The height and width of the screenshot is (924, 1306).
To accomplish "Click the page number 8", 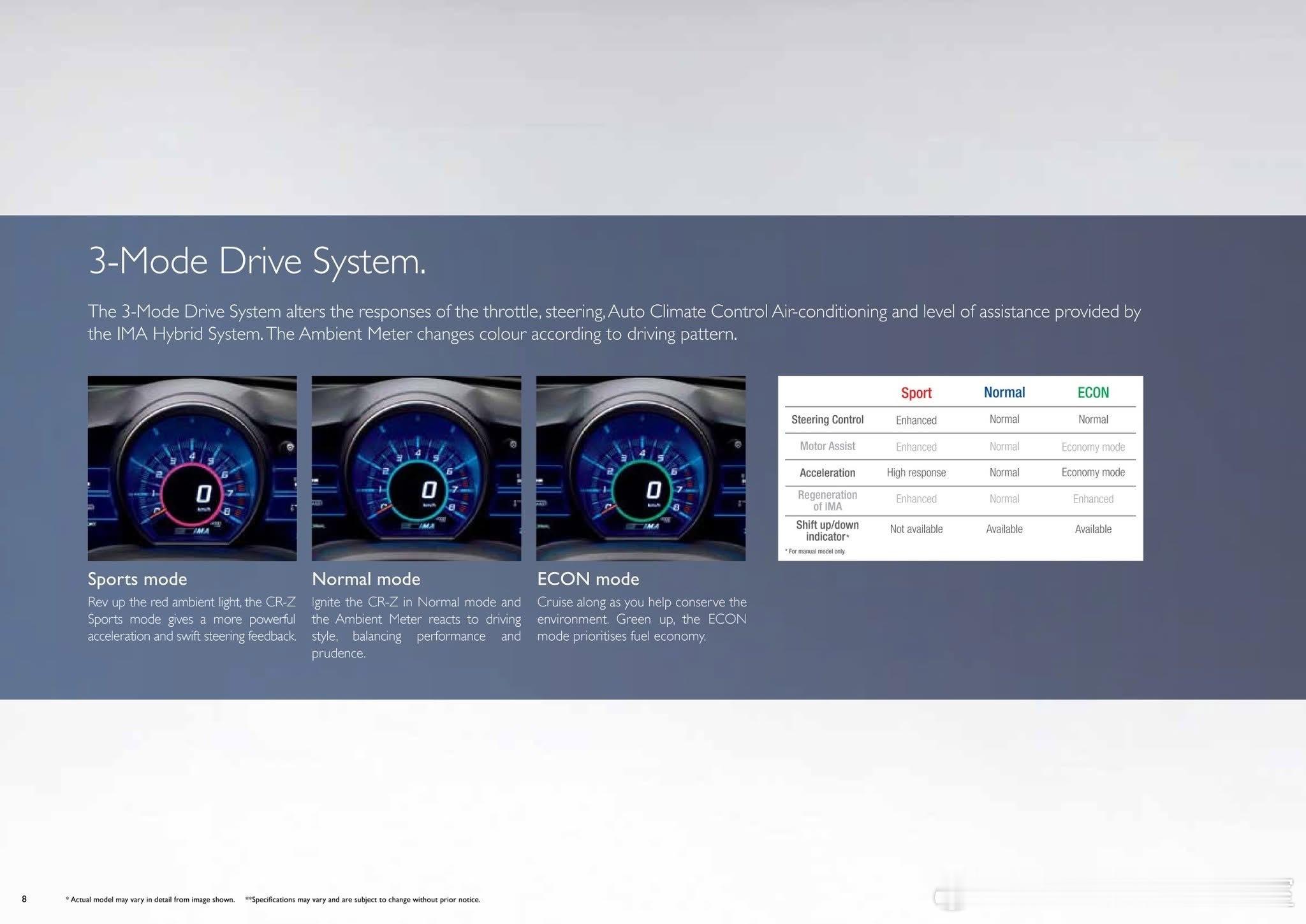I will pos(24,899).
